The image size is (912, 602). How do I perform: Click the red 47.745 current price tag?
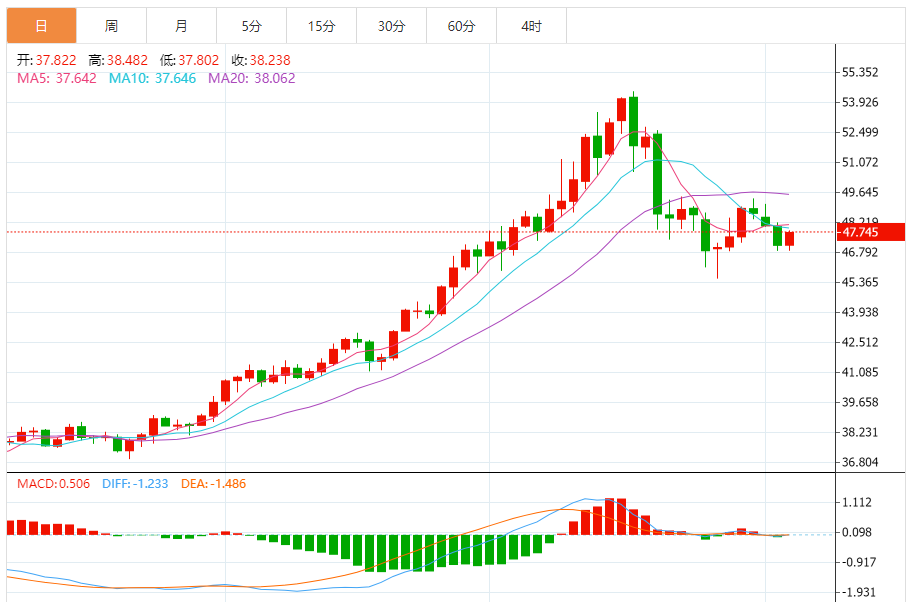pyautogui.click(x=872, y=232)
